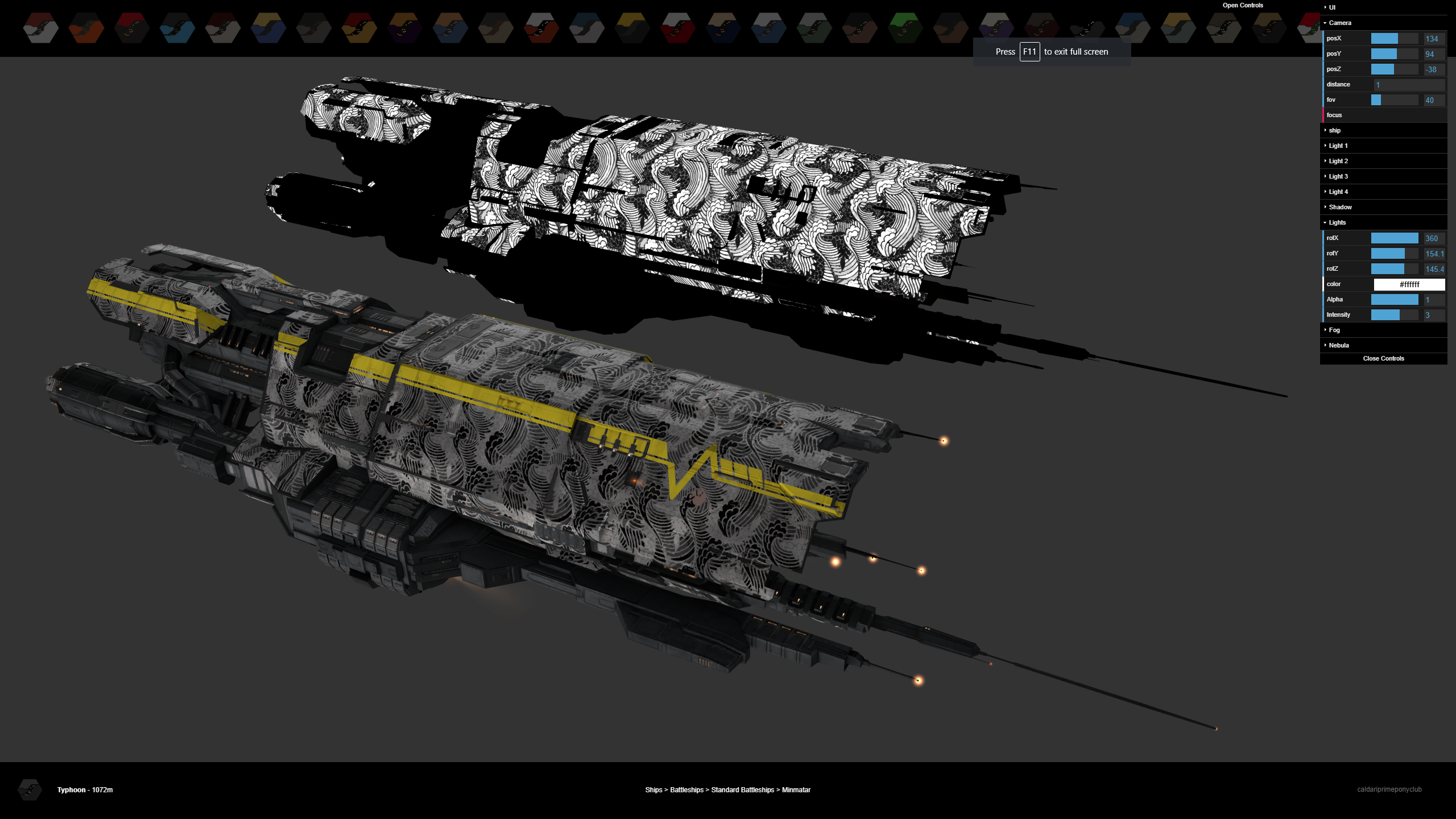Screen dimensions: 1456x819
Task: Collapse the Camera section
Action: pyautogui.click(x=1339, y=23)
